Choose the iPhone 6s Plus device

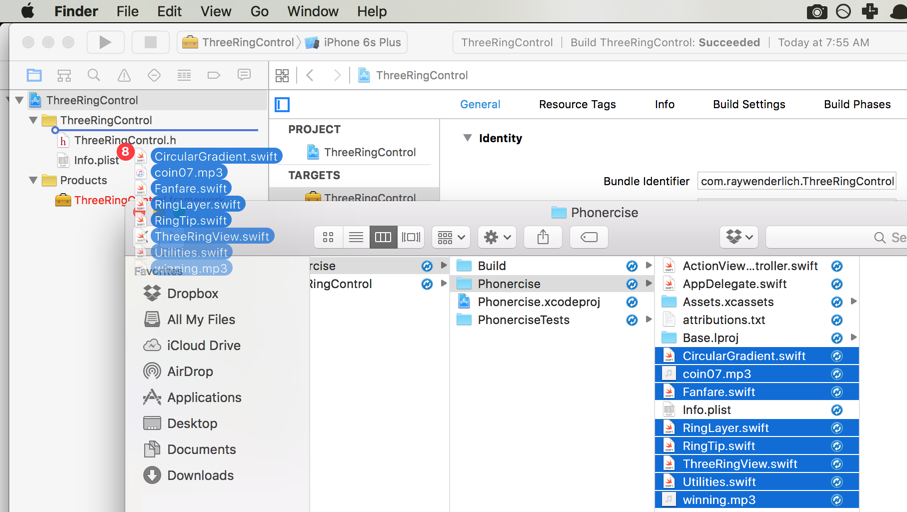coord(353,42)
